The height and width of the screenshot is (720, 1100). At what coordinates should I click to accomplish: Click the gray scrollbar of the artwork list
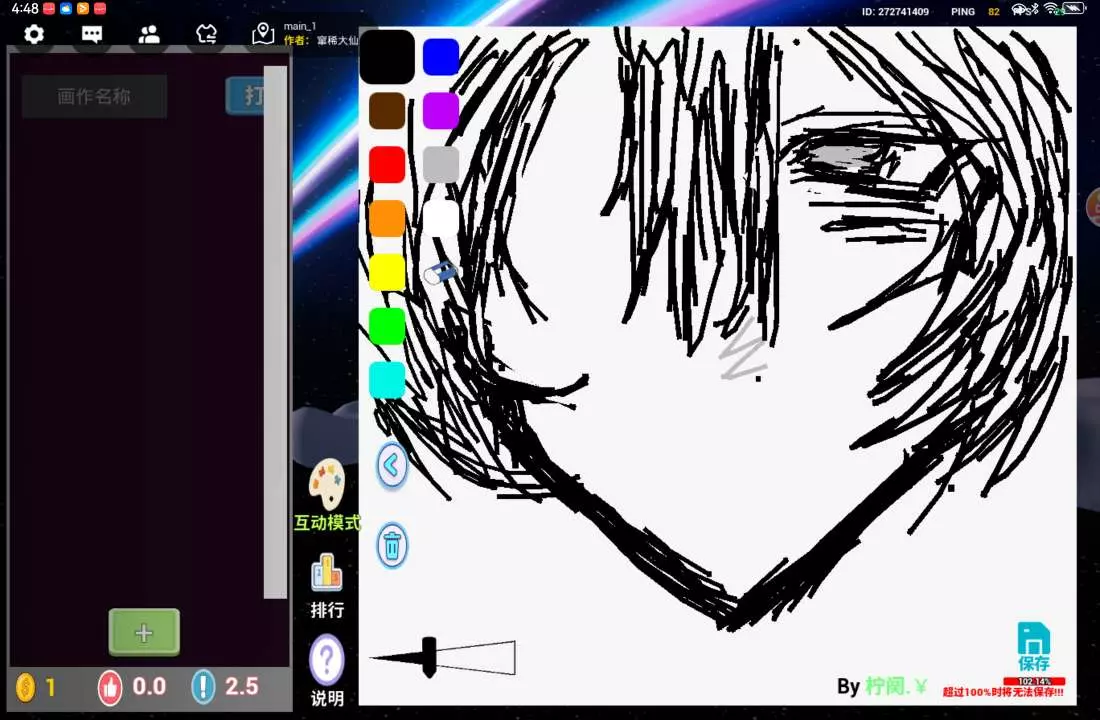click(x=275, y=332)
